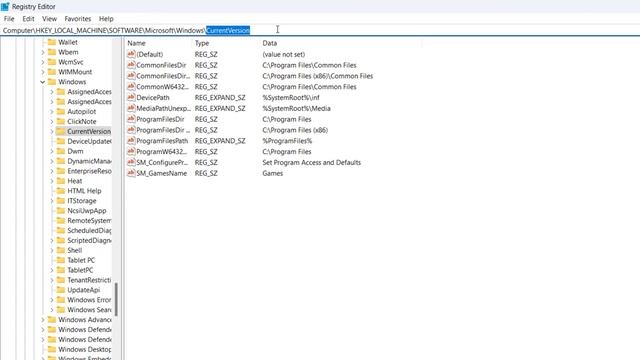640x360 pixels.
Task: Click the ProgramFilesPath string value icon
Action: coord(131,140)
